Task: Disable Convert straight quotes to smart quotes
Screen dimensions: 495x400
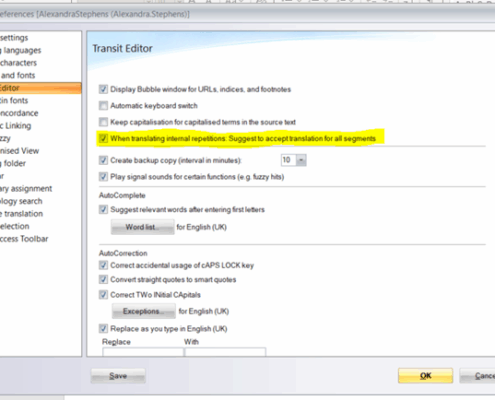Action: coord(103,279)
